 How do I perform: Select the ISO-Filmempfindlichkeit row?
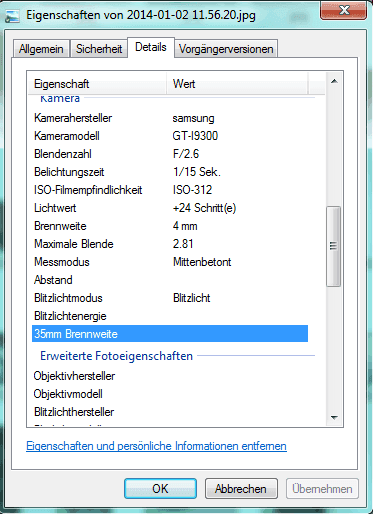point(170,190)
